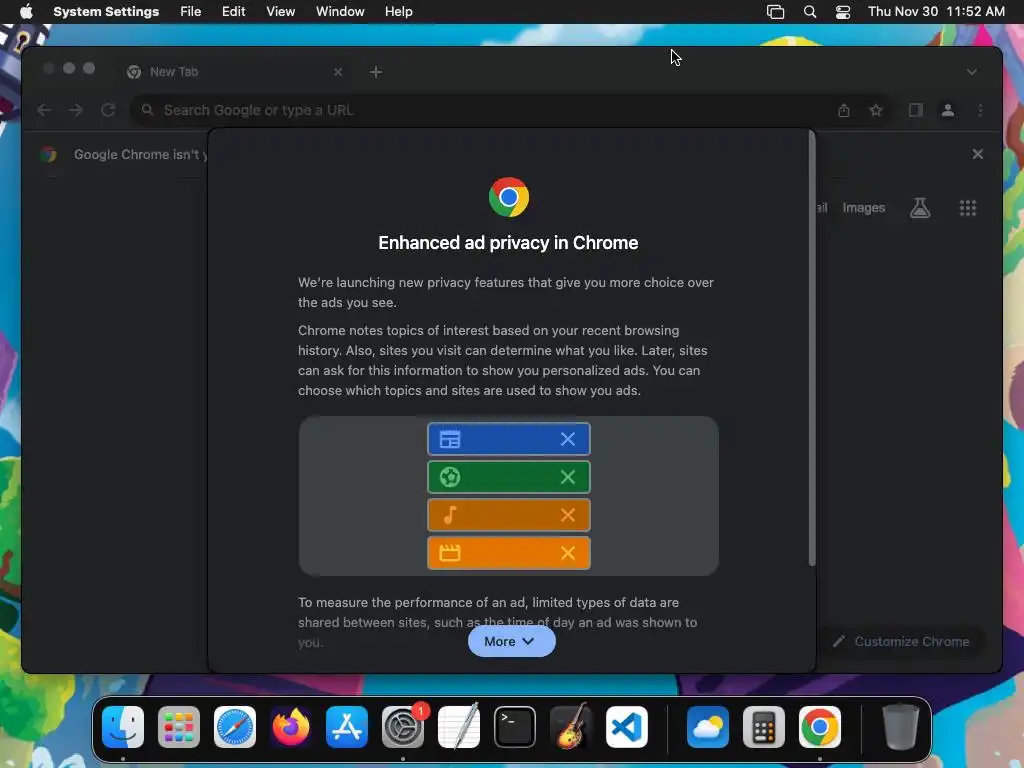The image size is (1024, 768).
Task: Open the Trash from the dock
Action: (x=901, y=726)
